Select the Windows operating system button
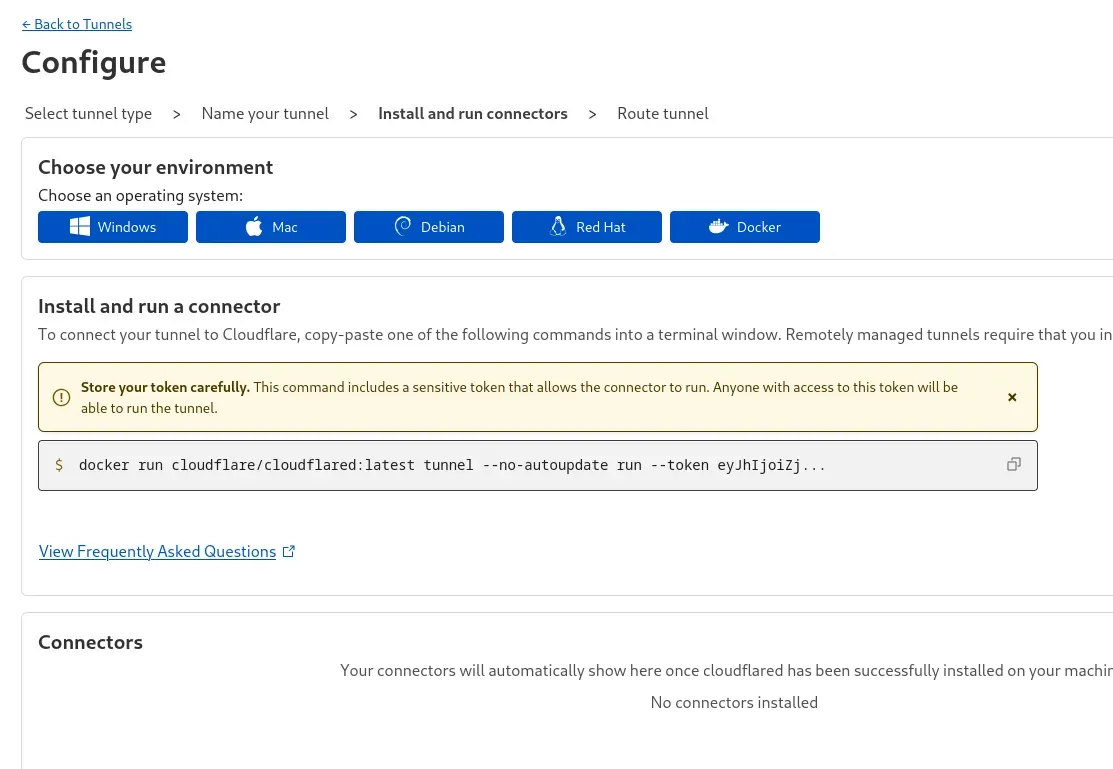This screenshot has width=1113, height=769. point(113,227)
